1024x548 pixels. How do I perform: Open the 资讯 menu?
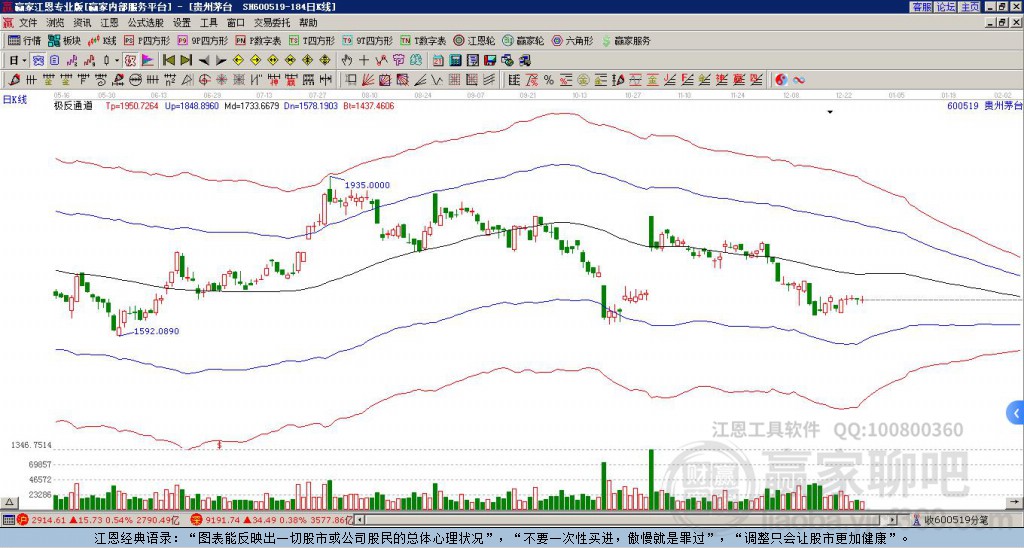pos(82,23)
